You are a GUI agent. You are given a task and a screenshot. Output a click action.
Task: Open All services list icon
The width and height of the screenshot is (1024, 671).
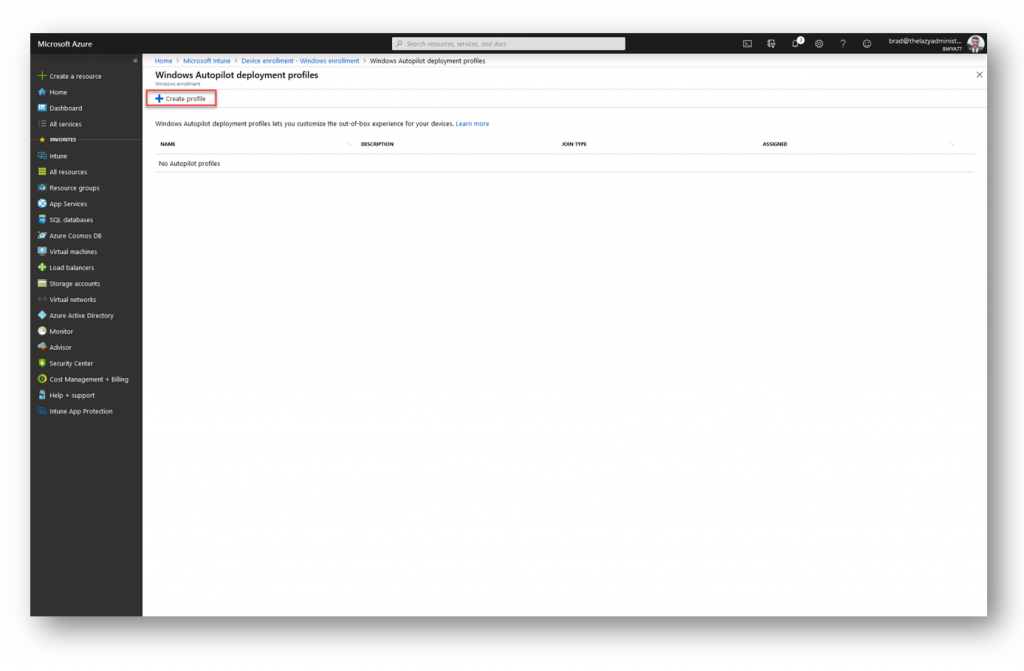(x=42, y=123)
